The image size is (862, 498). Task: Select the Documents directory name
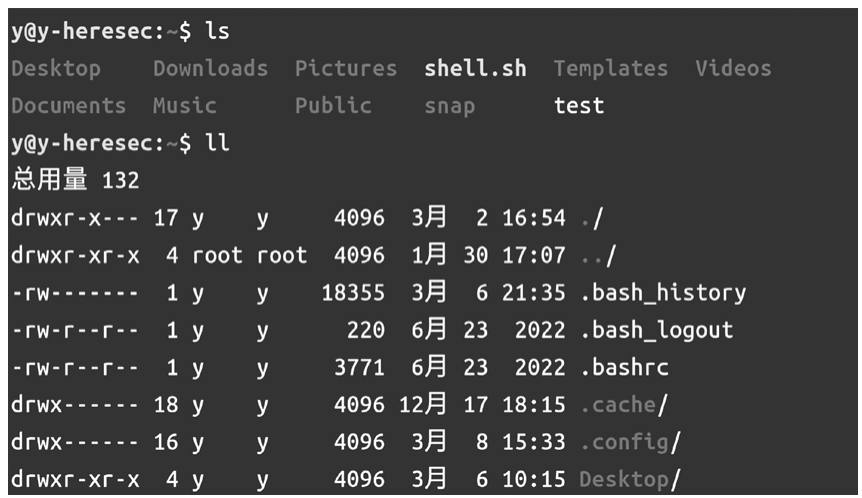pos(68,106)
